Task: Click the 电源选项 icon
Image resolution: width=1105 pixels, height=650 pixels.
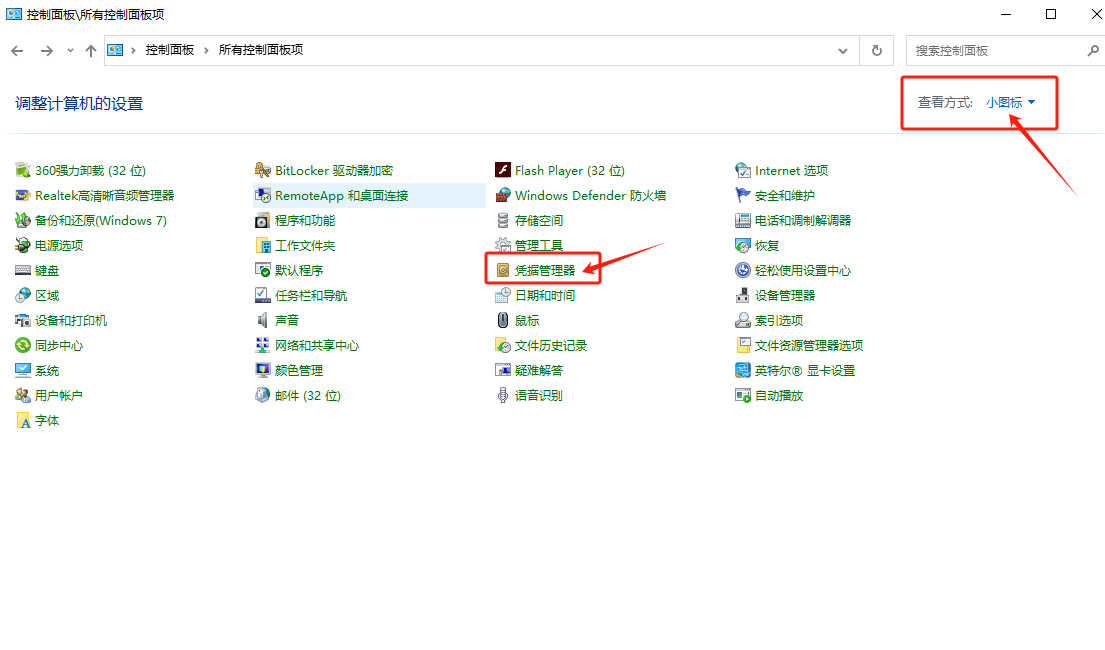Action: coord(23,245)
